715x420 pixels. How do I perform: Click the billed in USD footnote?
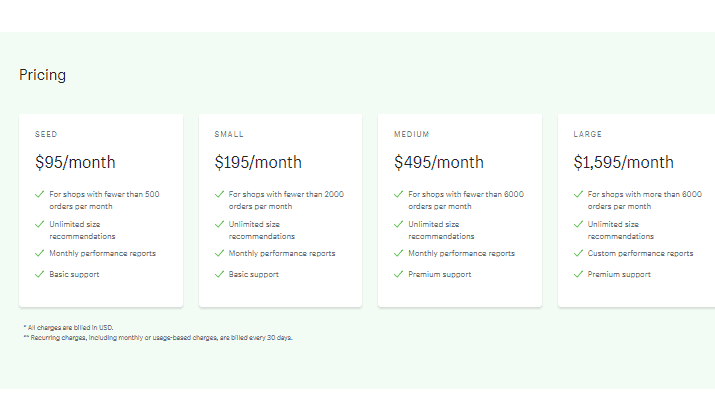click(x=68, y=327)
